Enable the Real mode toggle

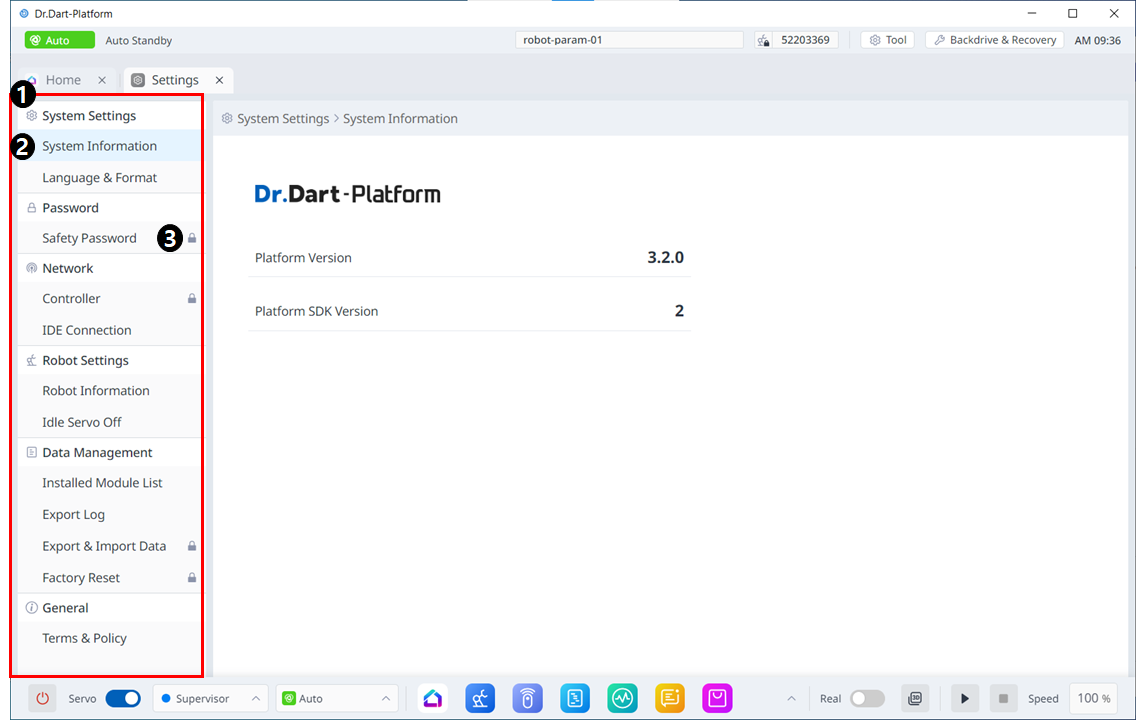pyautogui.click(x=867, y=698)
